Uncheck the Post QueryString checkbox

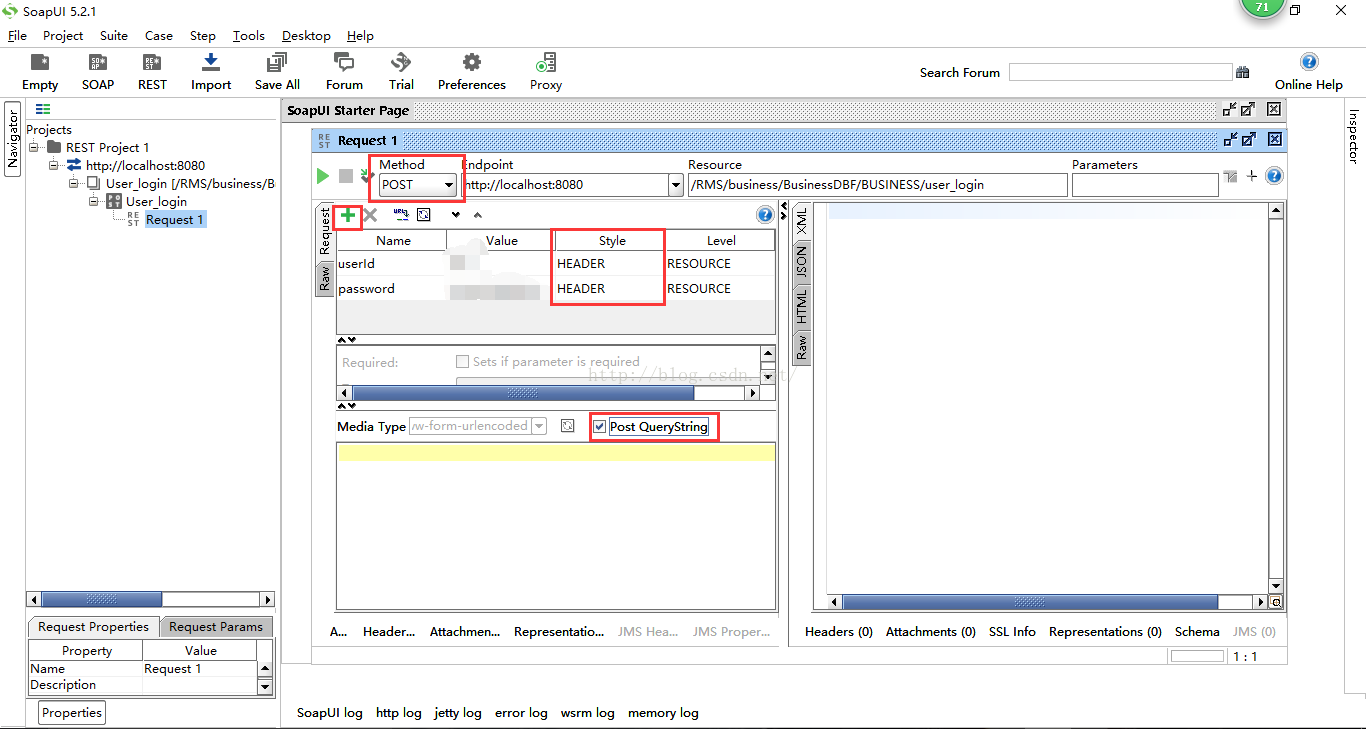(599, 427)
